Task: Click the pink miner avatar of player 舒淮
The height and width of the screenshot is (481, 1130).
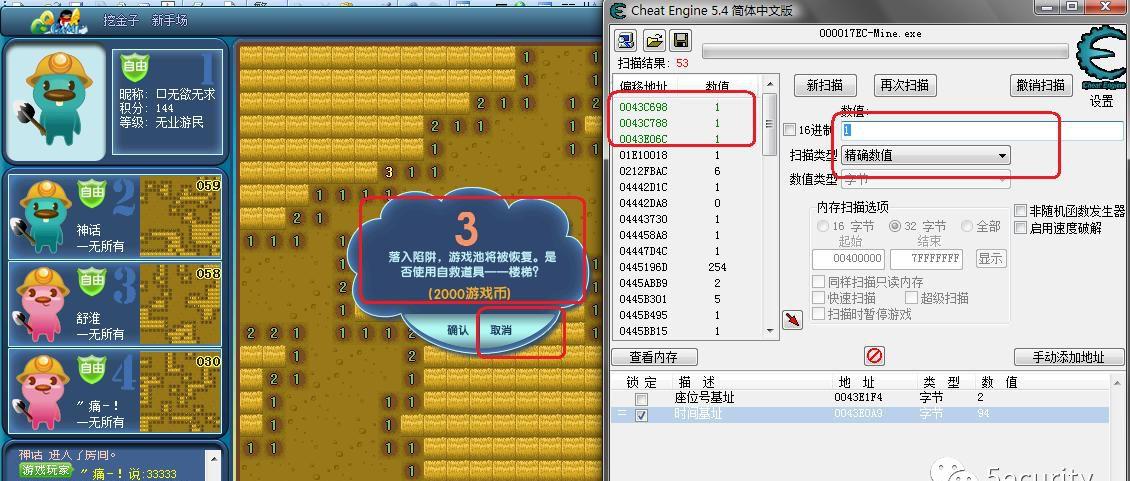Action: pyautogui.click(x=42, y=303)
